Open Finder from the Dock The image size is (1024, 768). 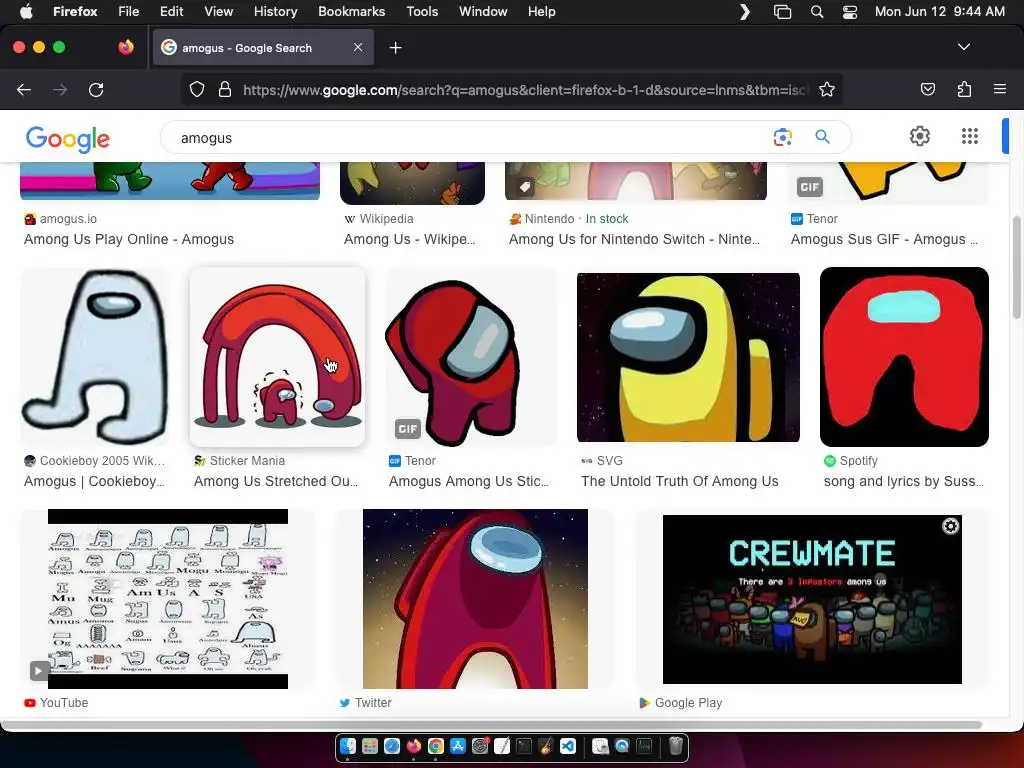pos(348,746)
